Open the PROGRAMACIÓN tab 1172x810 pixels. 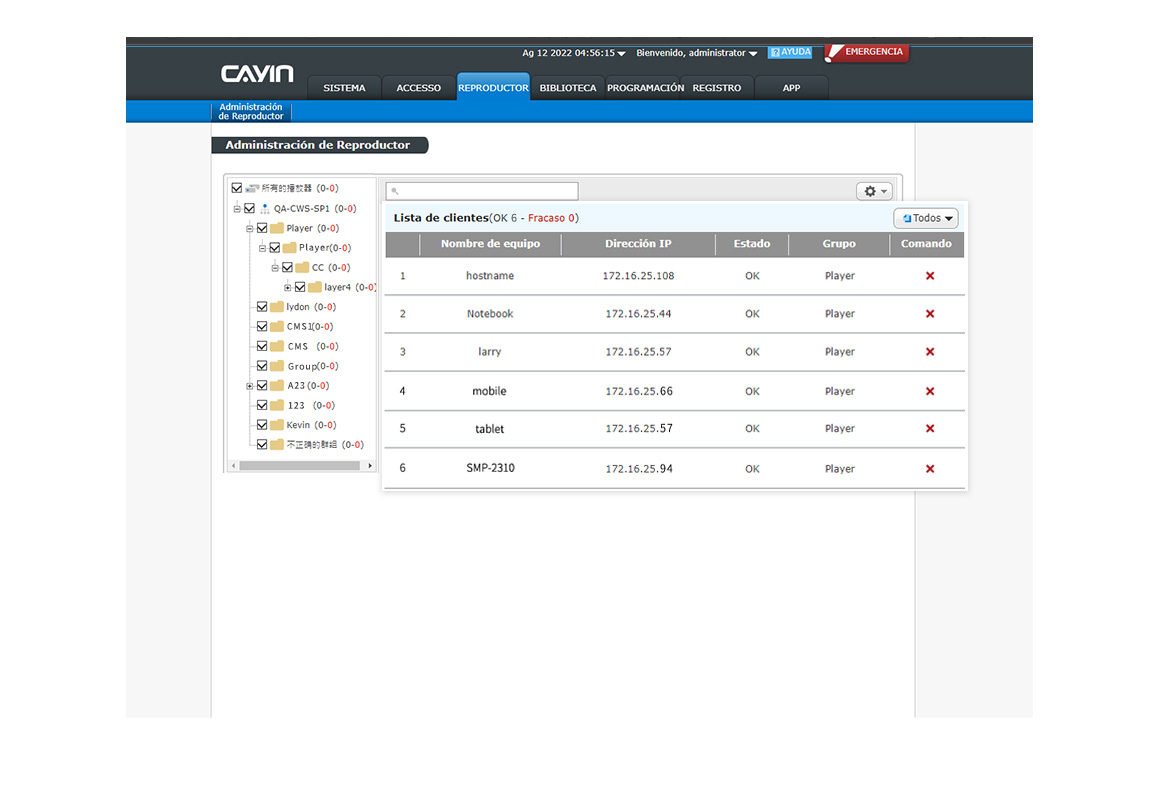[645, 87]
